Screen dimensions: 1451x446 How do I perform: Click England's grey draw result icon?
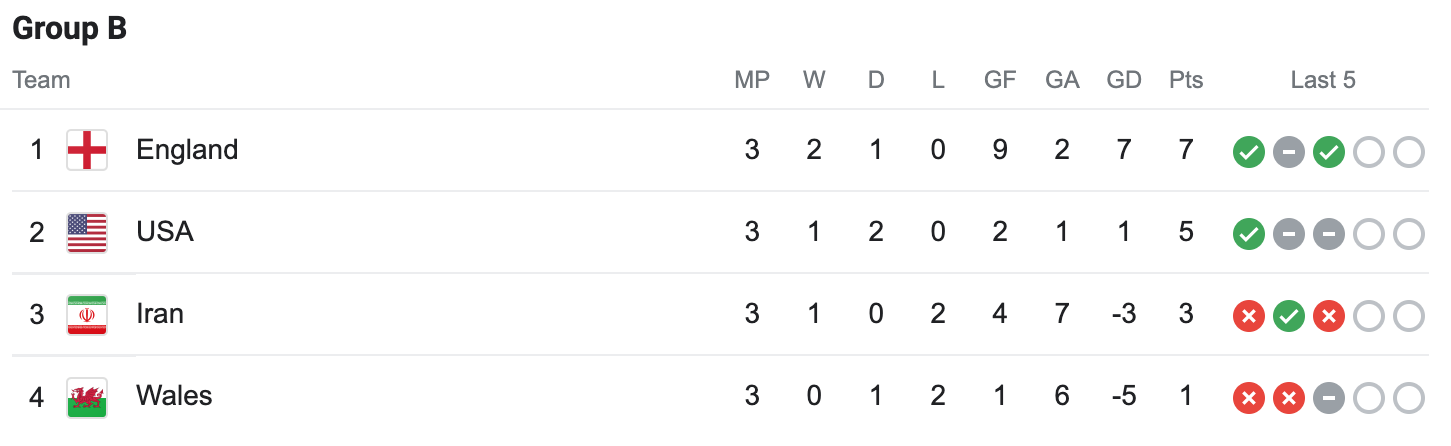point(1288,153)
